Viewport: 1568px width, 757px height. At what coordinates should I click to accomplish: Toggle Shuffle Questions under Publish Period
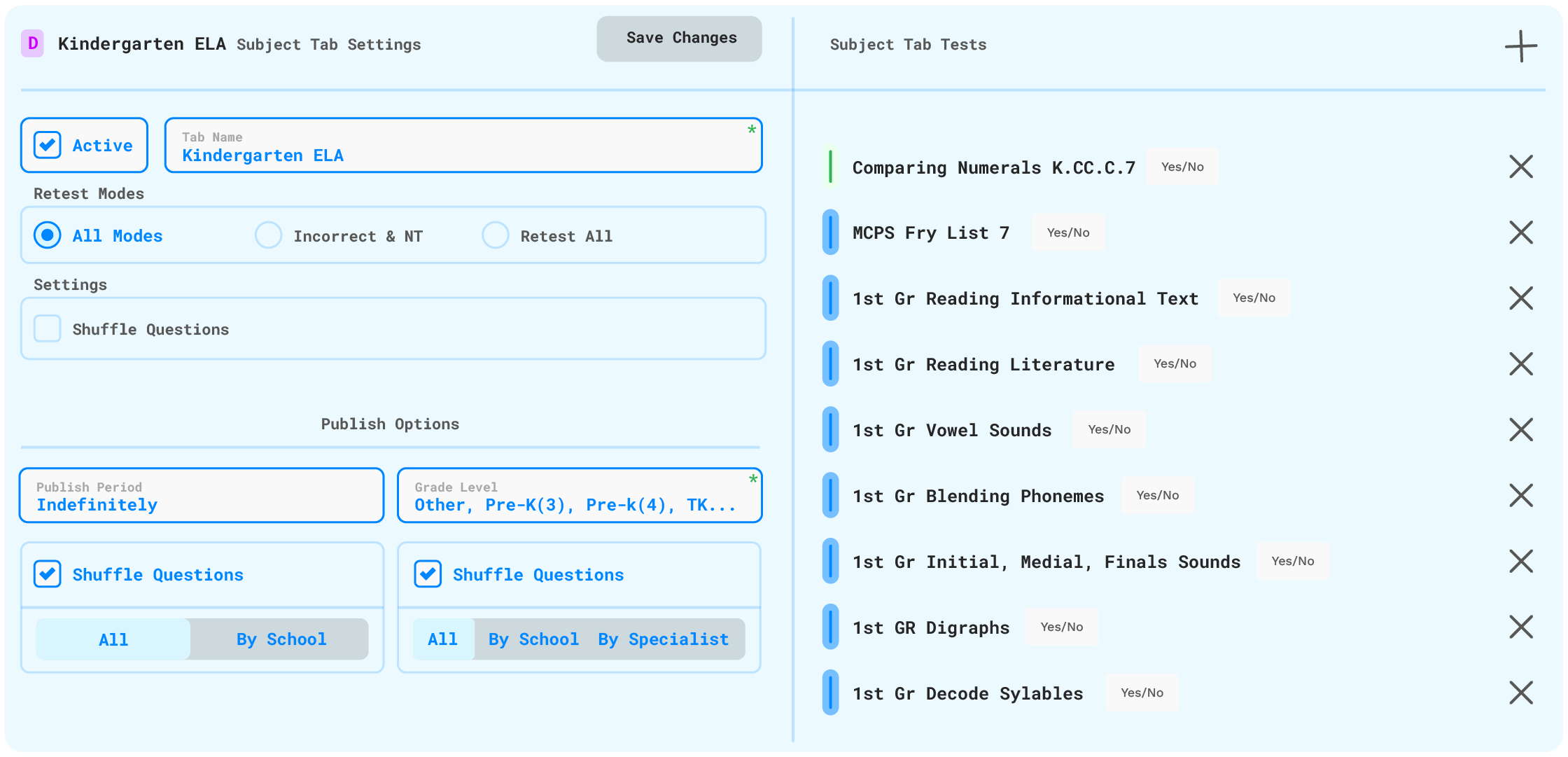(x=48, y=574)
